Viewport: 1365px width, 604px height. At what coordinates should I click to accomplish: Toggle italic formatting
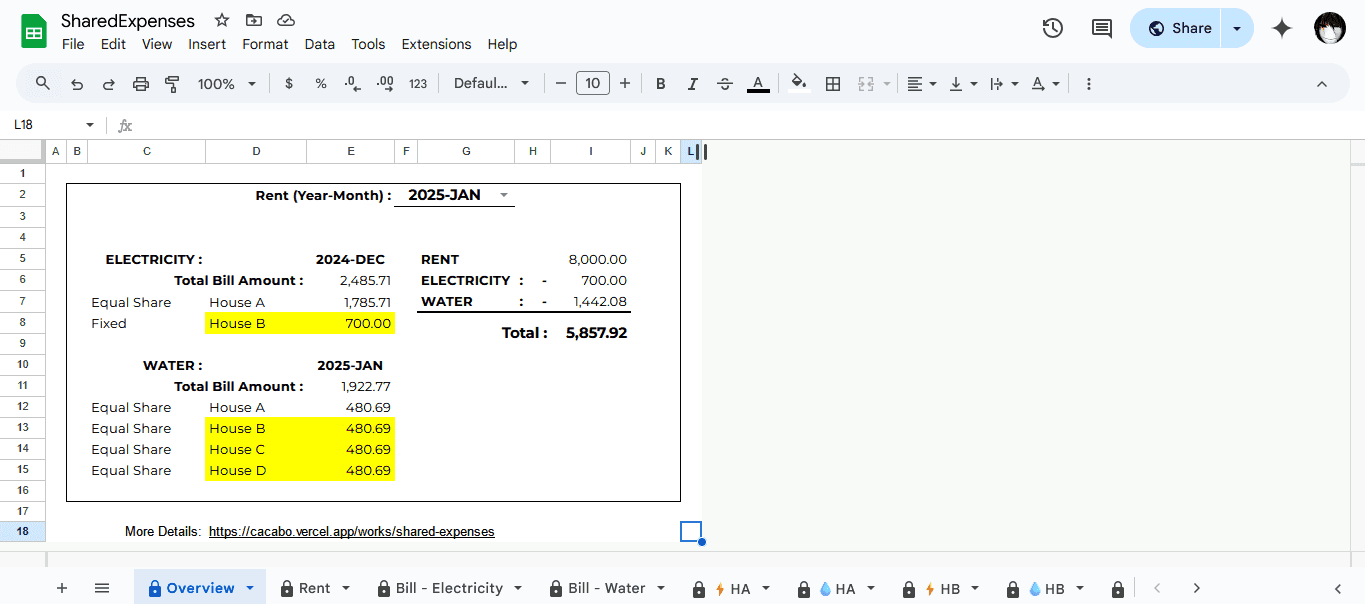692,84
